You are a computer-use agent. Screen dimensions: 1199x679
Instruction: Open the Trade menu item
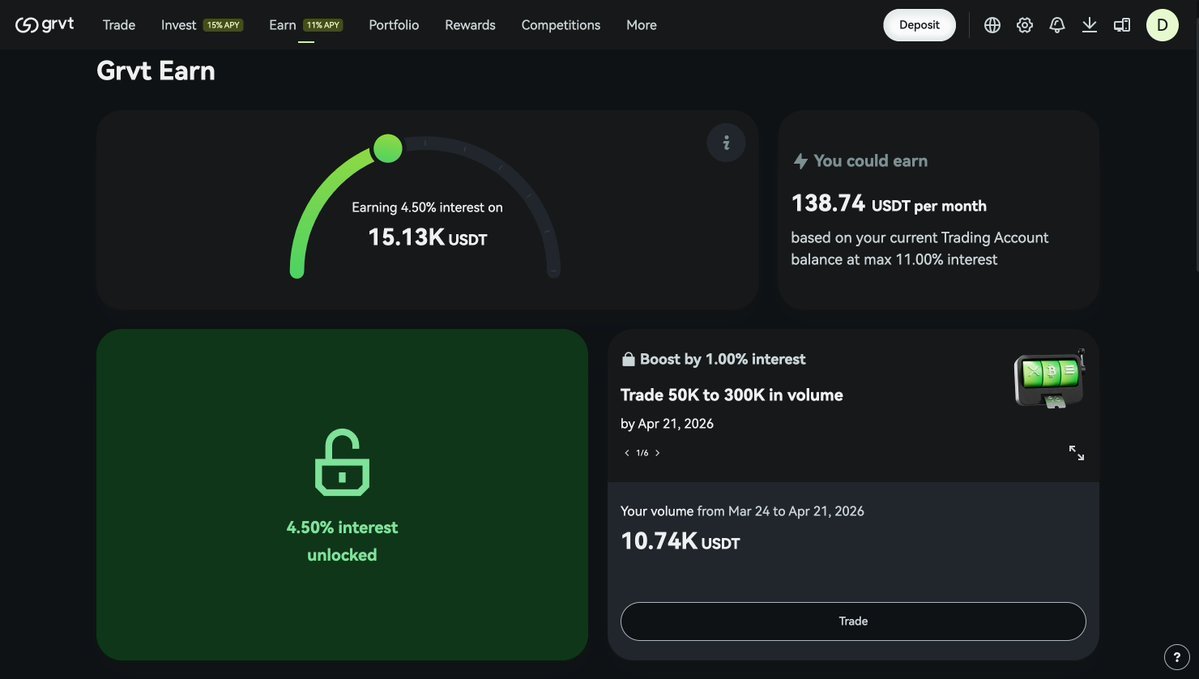point(119,25)
